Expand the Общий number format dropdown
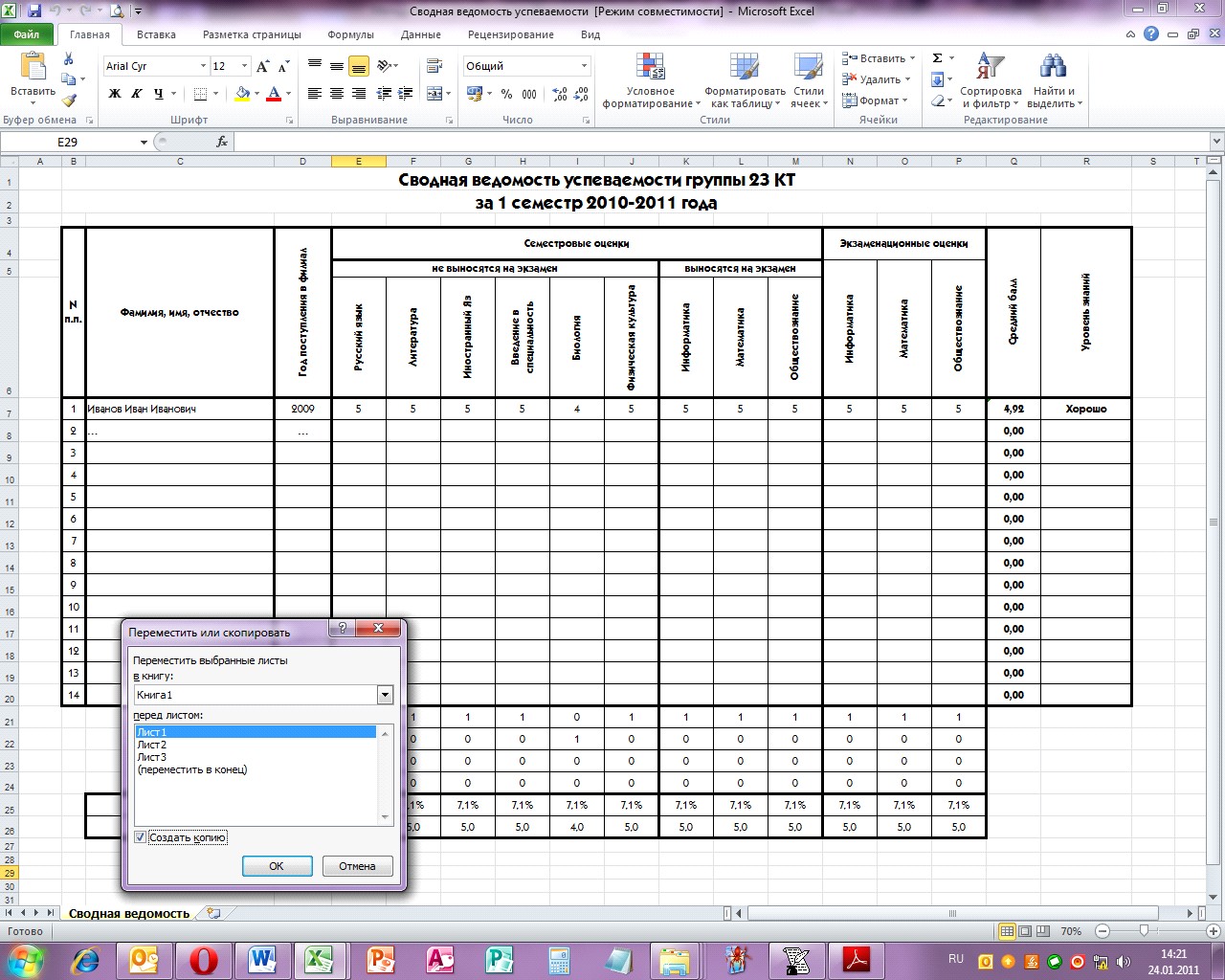 [x=584, y=66]
